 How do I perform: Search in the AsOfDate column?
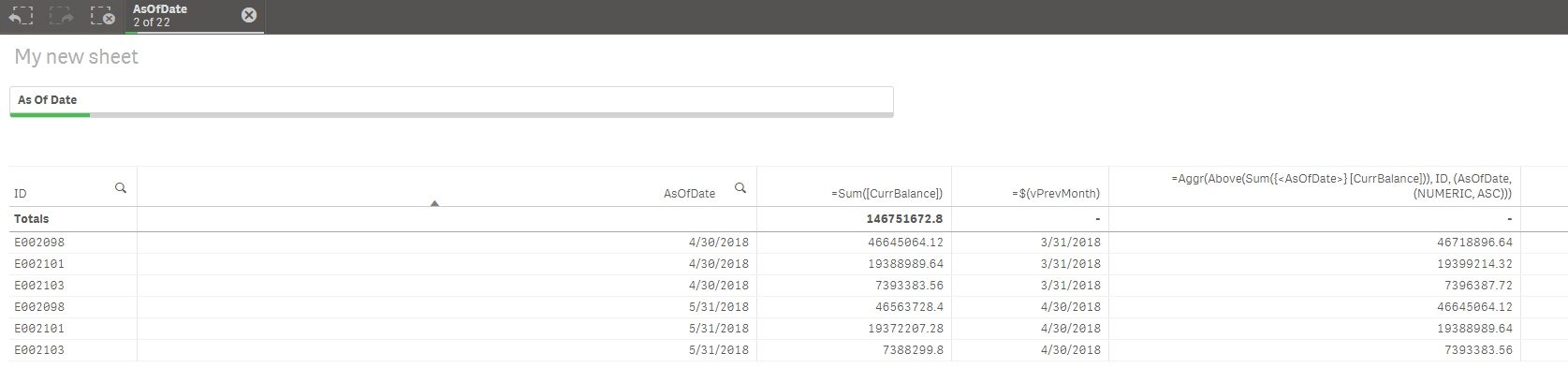pos(740,188)
